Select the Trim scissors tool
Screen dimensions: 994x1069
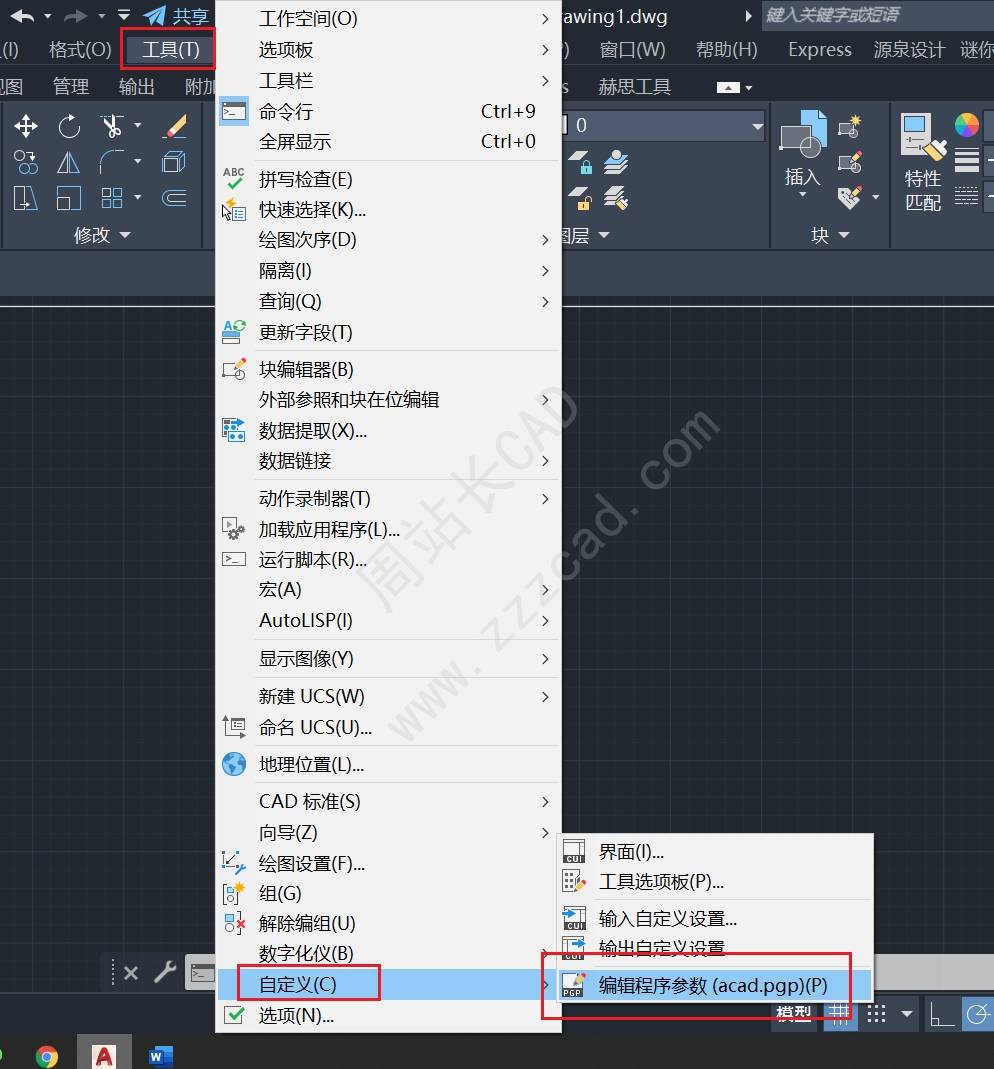pos(112,126)
